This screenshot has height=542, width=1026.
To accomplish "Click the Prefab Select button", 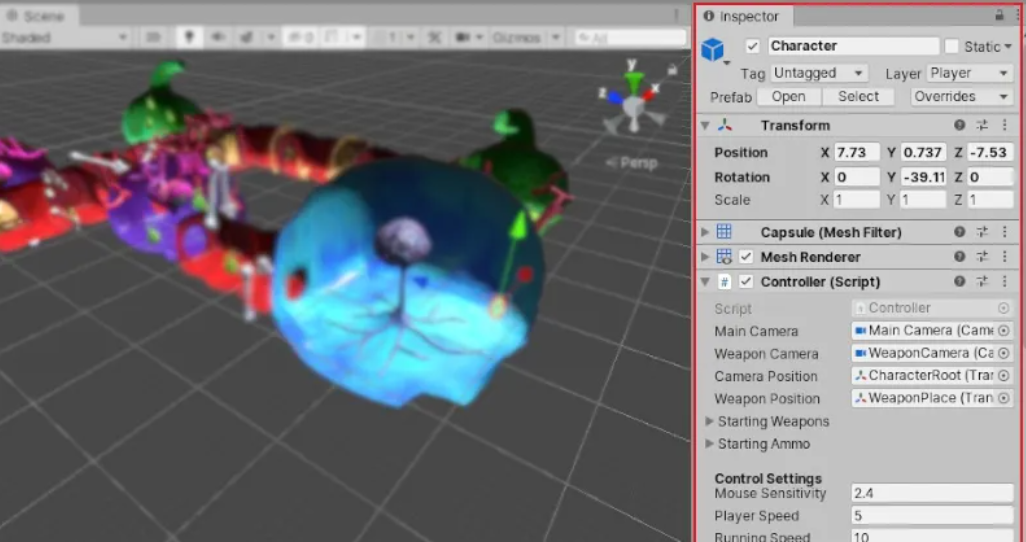I will tap(858, 97).
